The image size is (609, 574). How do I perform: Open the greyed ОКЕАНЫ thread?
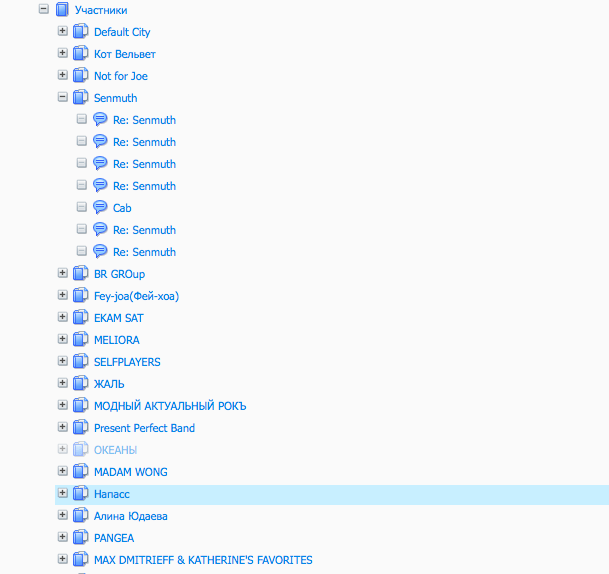pos(115,450)
